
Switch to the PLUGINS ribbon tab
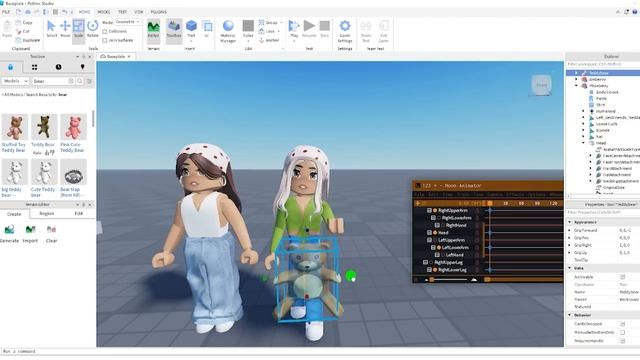pos(158,12)
